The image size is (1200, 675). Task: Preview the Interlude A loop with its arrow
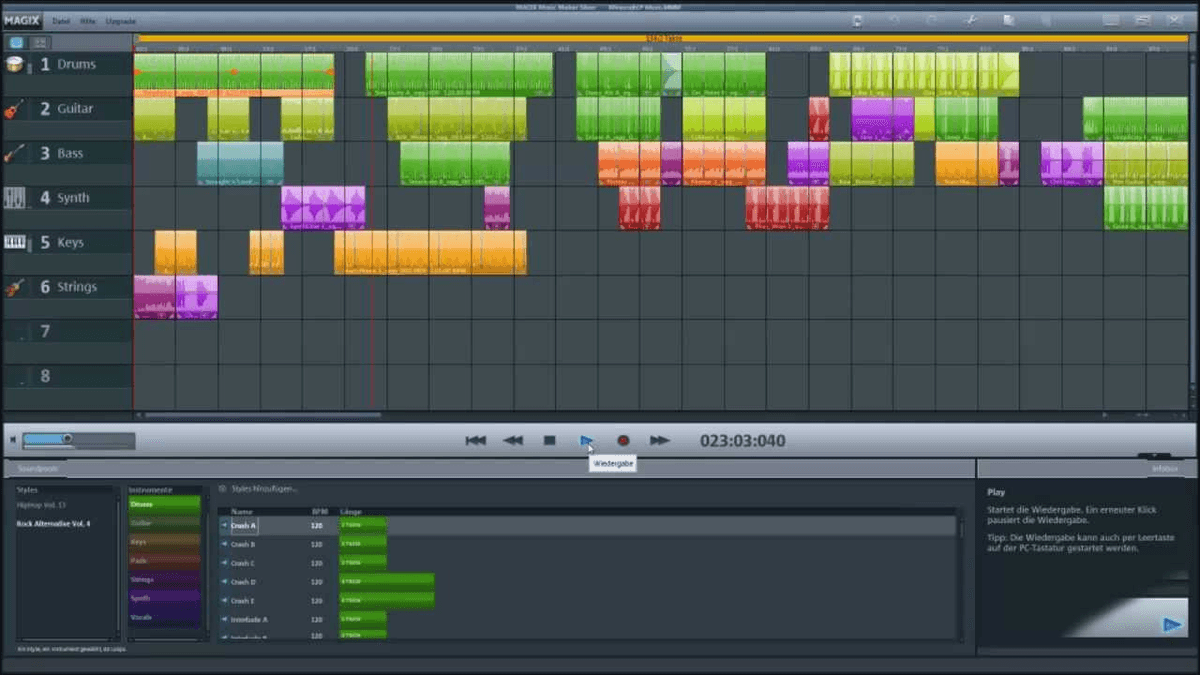[224, 620]
